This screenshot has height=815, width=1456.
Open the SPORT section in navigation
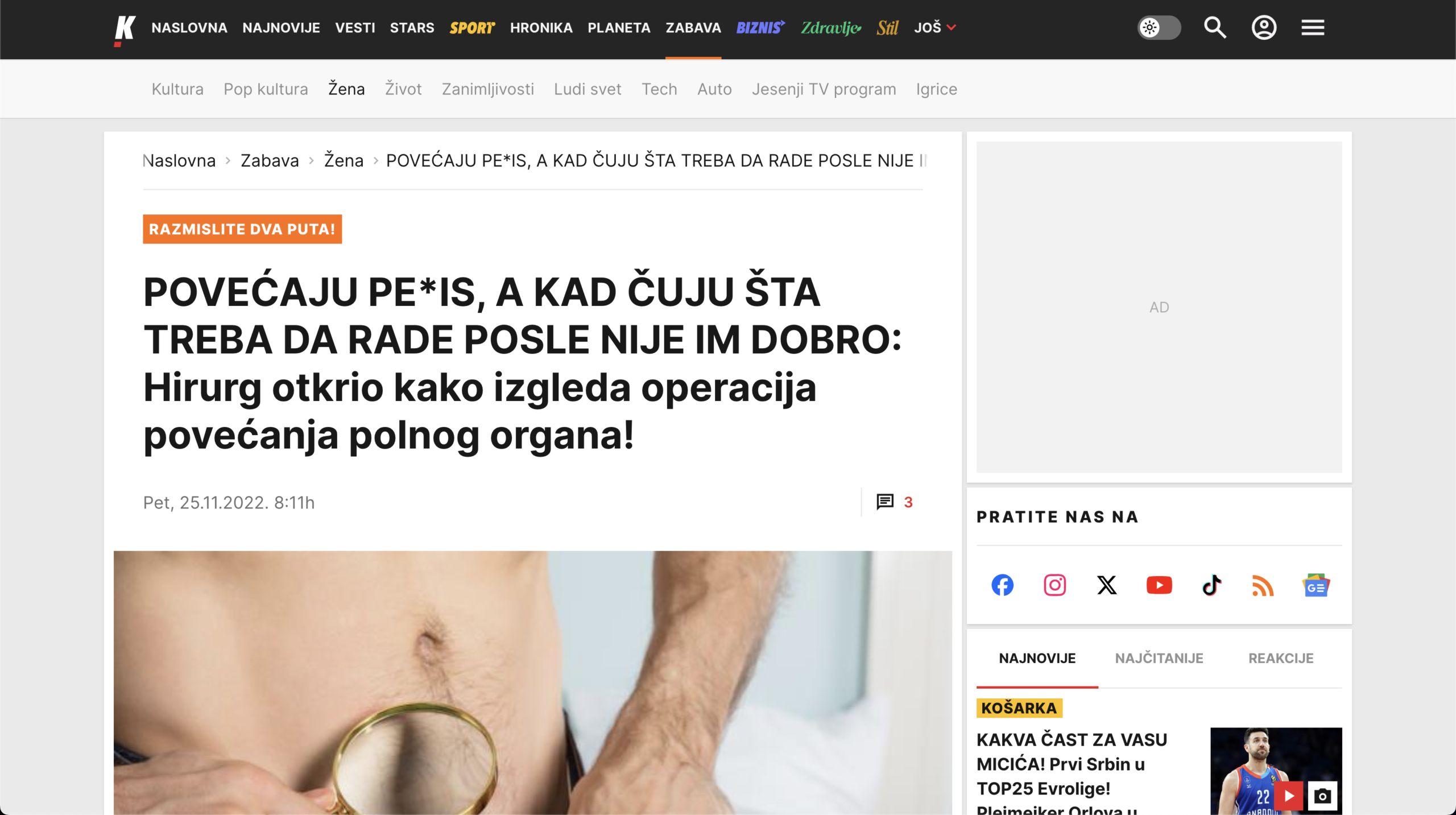(472, 27)
